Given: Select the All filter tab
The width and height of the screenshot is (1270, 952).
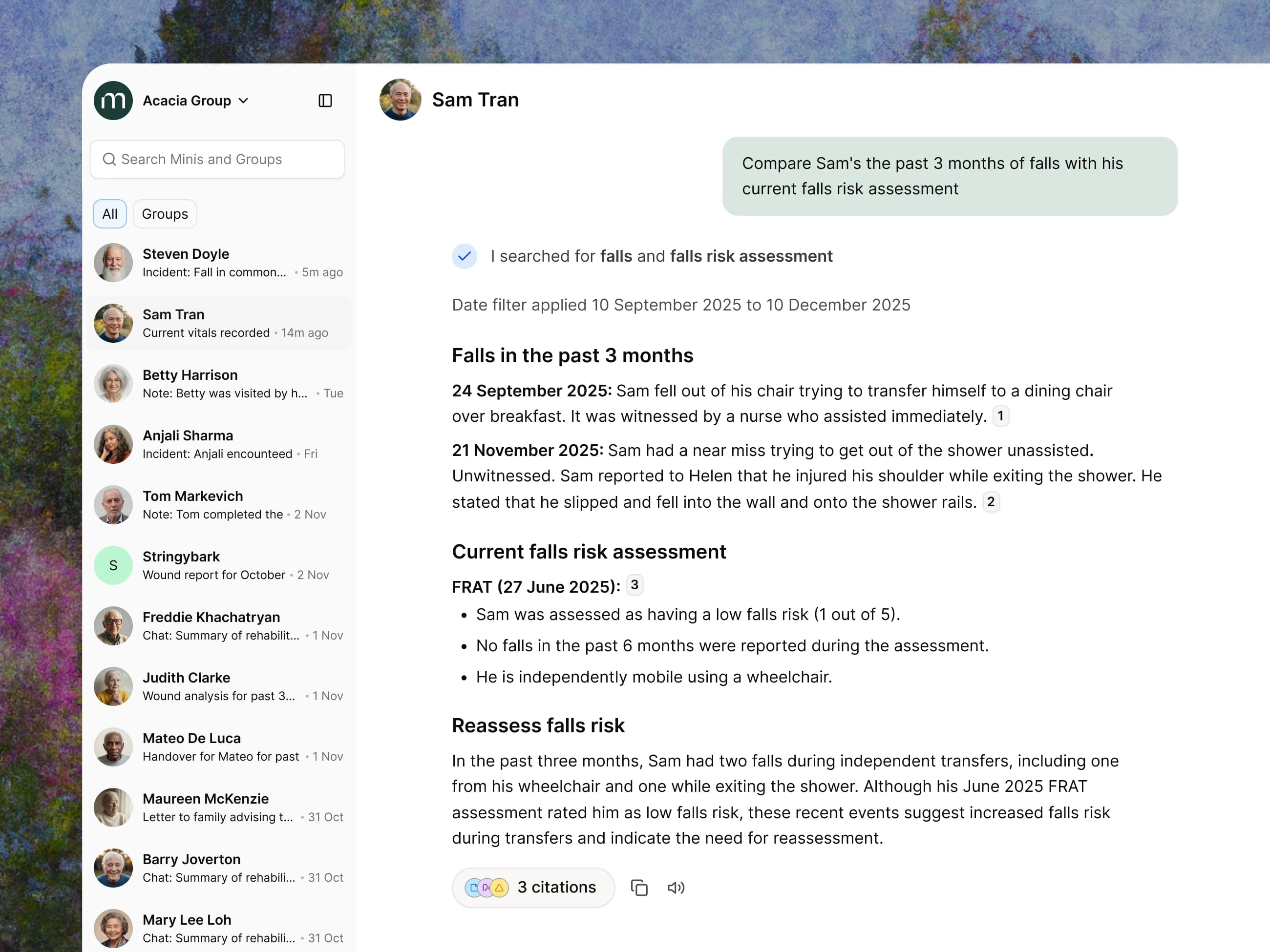Looking at the screenshot, I should click(x=110, y=214).
